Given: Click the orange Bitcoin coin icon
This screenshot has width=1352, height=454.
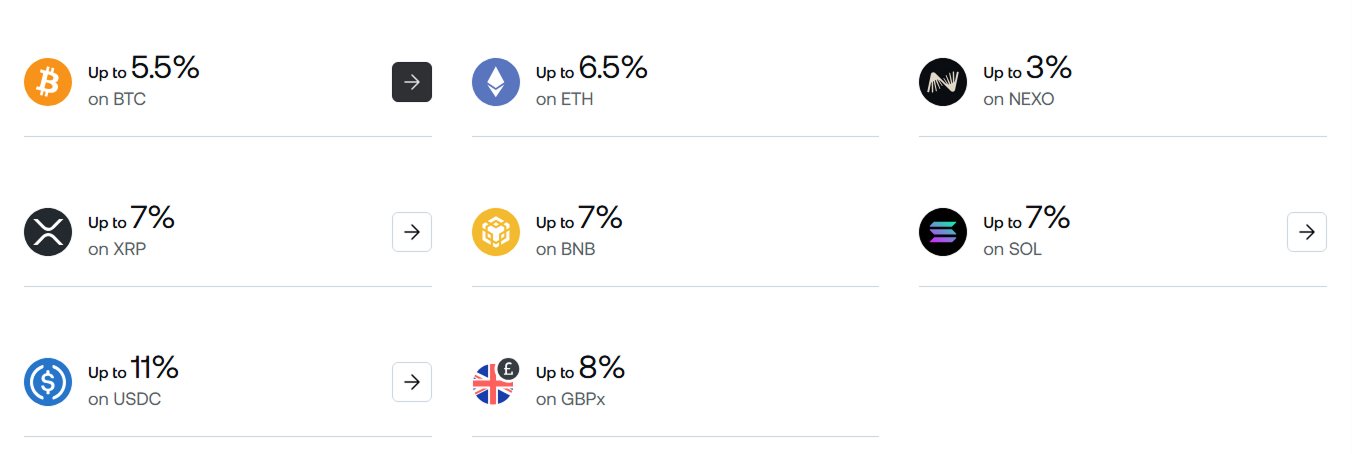Looking at the screenshot, I should [48, 82].
